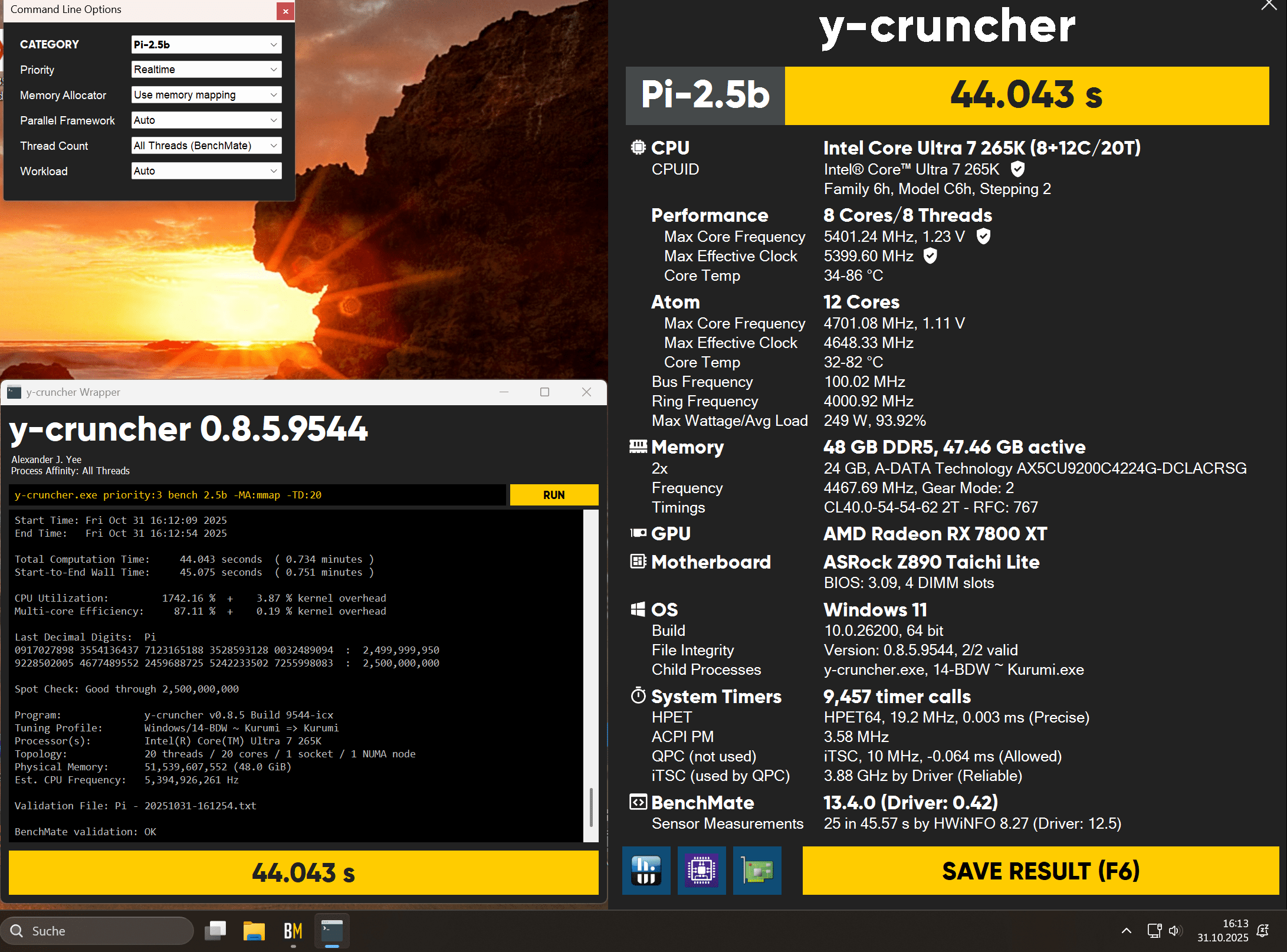Open the CPU-Z chip icon
This screenshot has width=1287, height=952.
[x=701, y=871]
